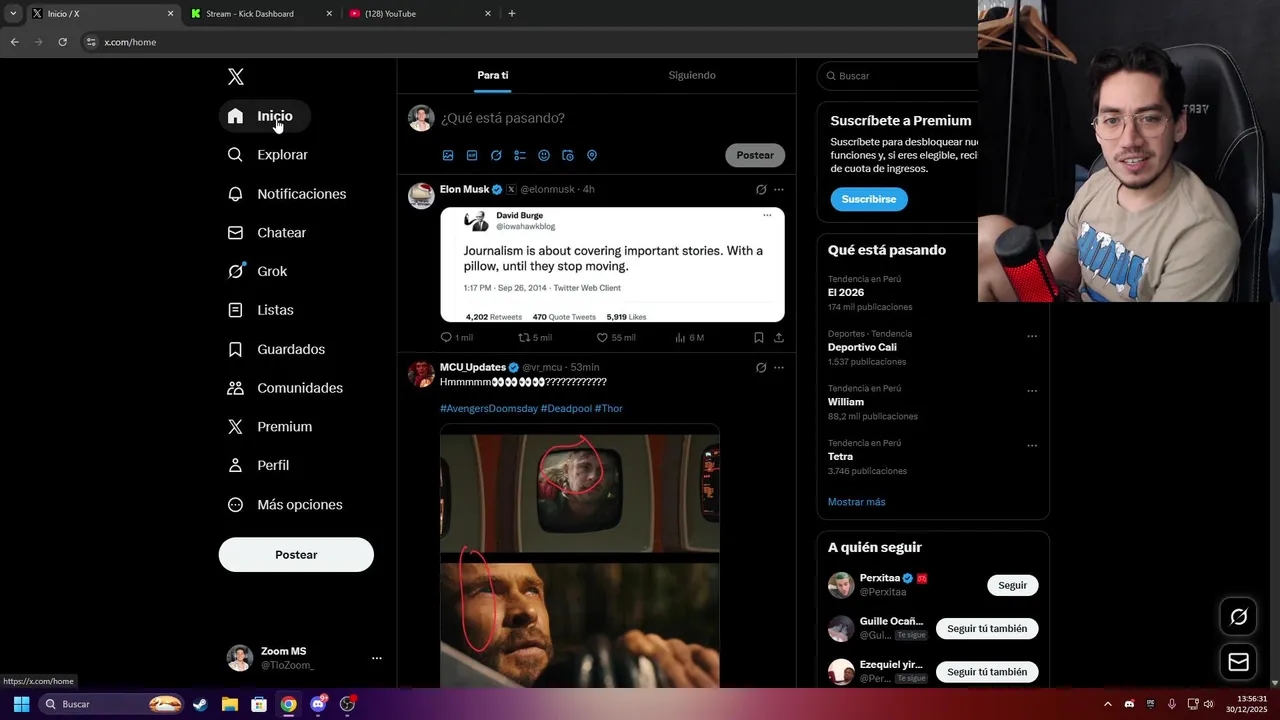Go to Perfil page
The image size is (1280, 720).
pos(258,466)
